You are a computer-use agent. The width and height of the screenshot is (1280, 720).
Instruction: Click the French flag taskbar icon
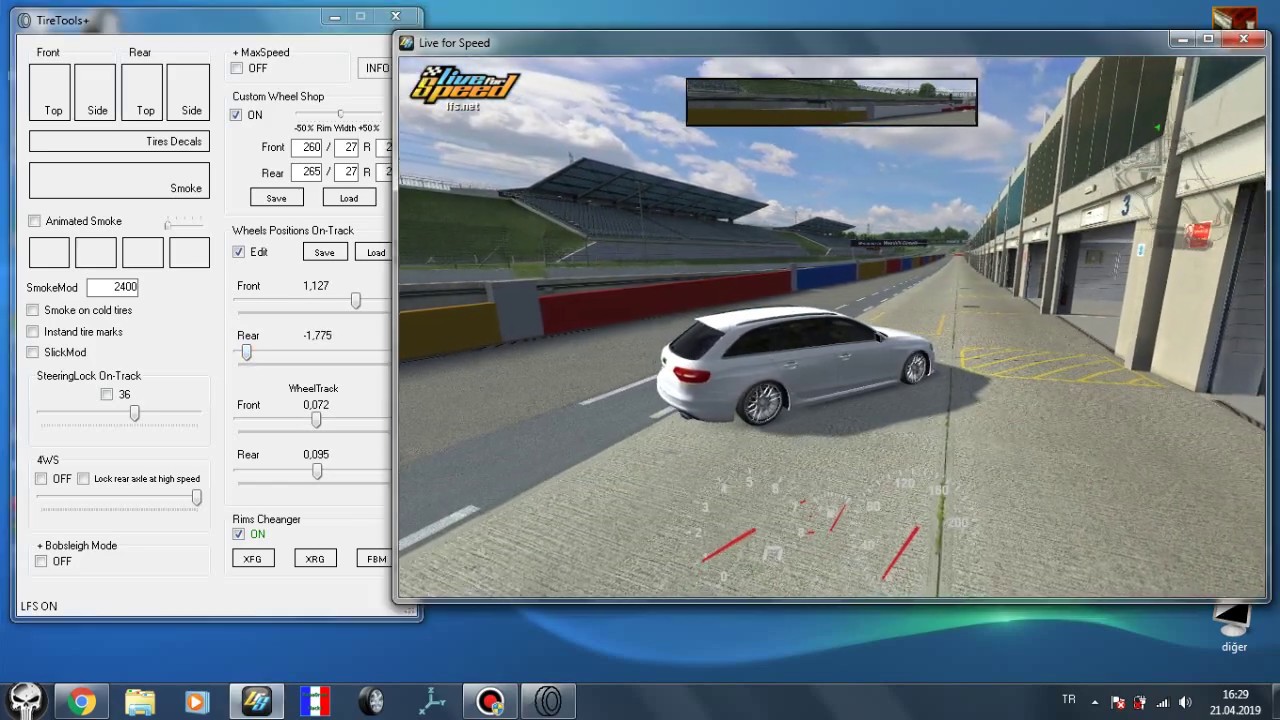[314, 702]
